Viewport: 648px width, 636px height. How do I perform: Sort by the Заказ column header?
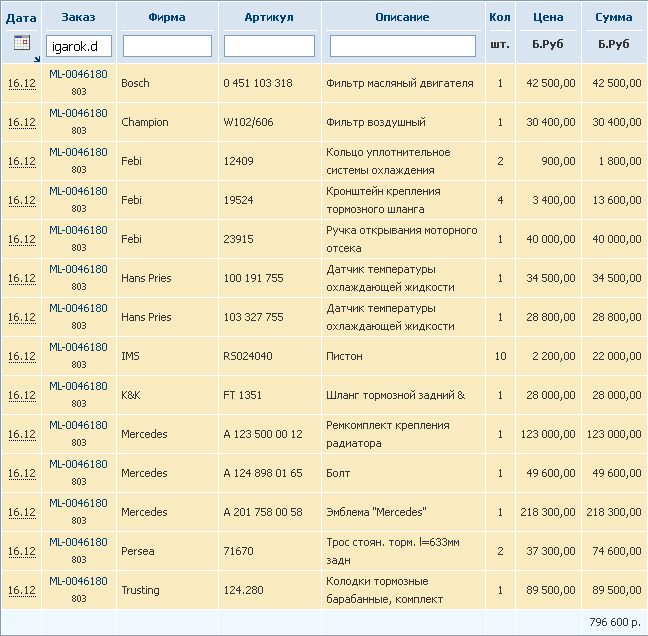79,17
